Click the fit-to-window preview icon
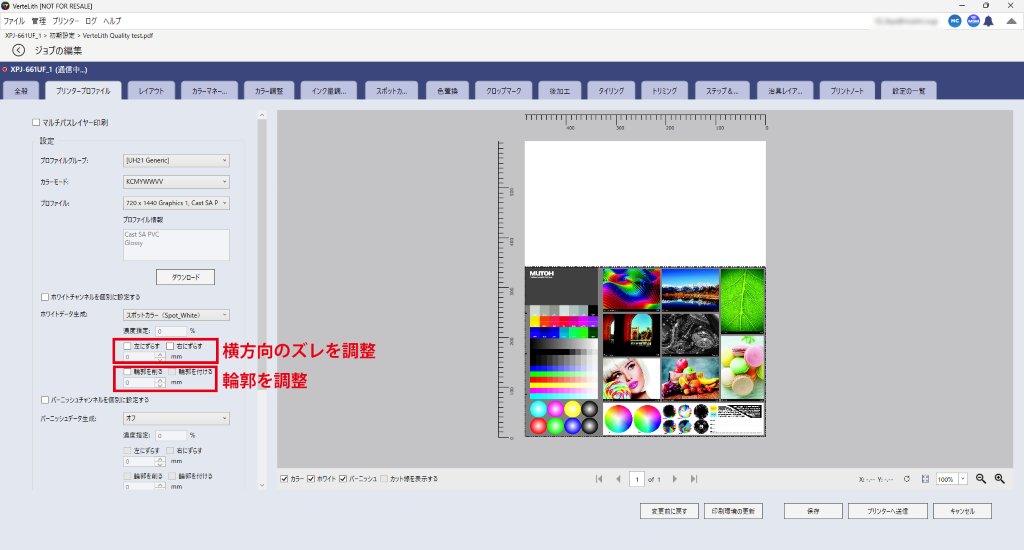 point(925,479)
